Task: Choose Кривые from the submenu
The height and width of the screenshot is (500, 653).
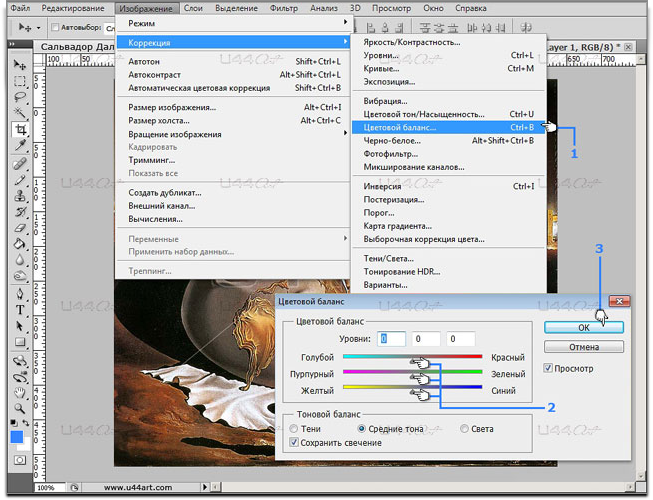Action: click(x=449, y=68)
